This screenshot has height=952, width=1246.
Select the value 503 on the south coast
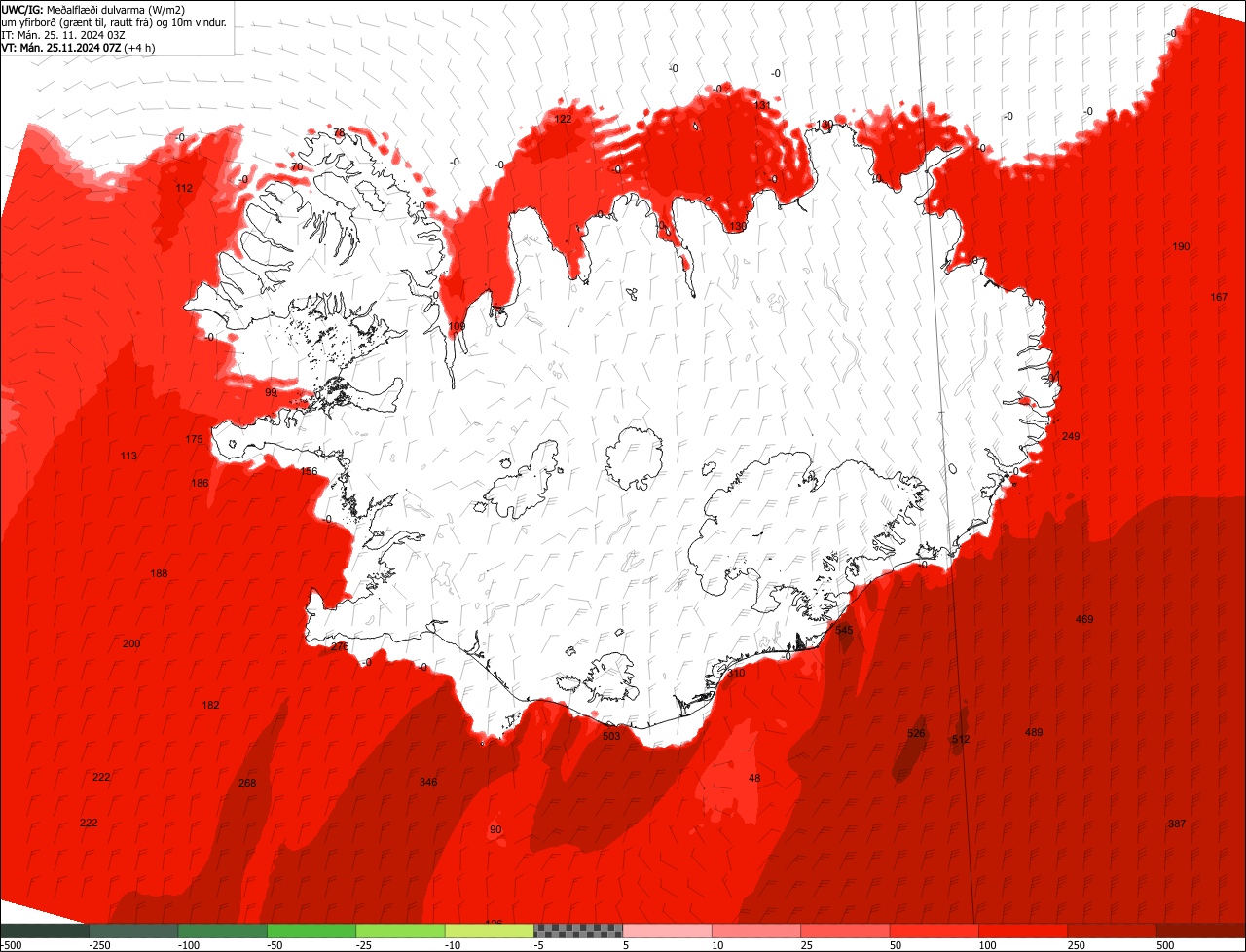pos(611,736)
